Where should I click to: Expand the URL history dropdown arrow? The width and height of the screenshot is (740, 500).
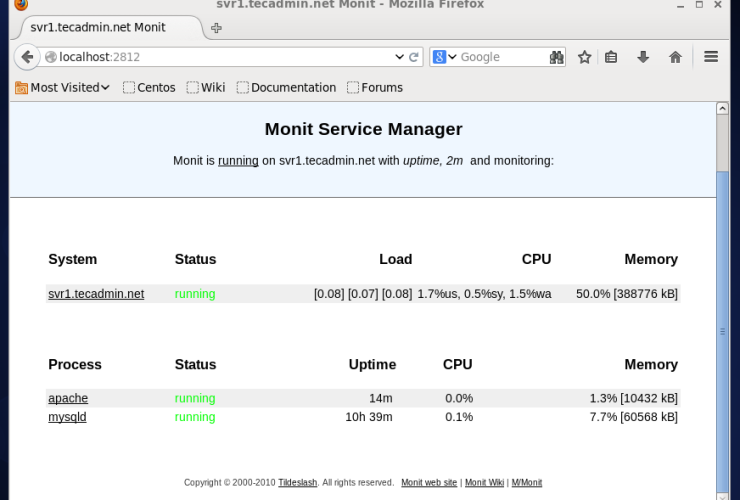pos(399,57)
